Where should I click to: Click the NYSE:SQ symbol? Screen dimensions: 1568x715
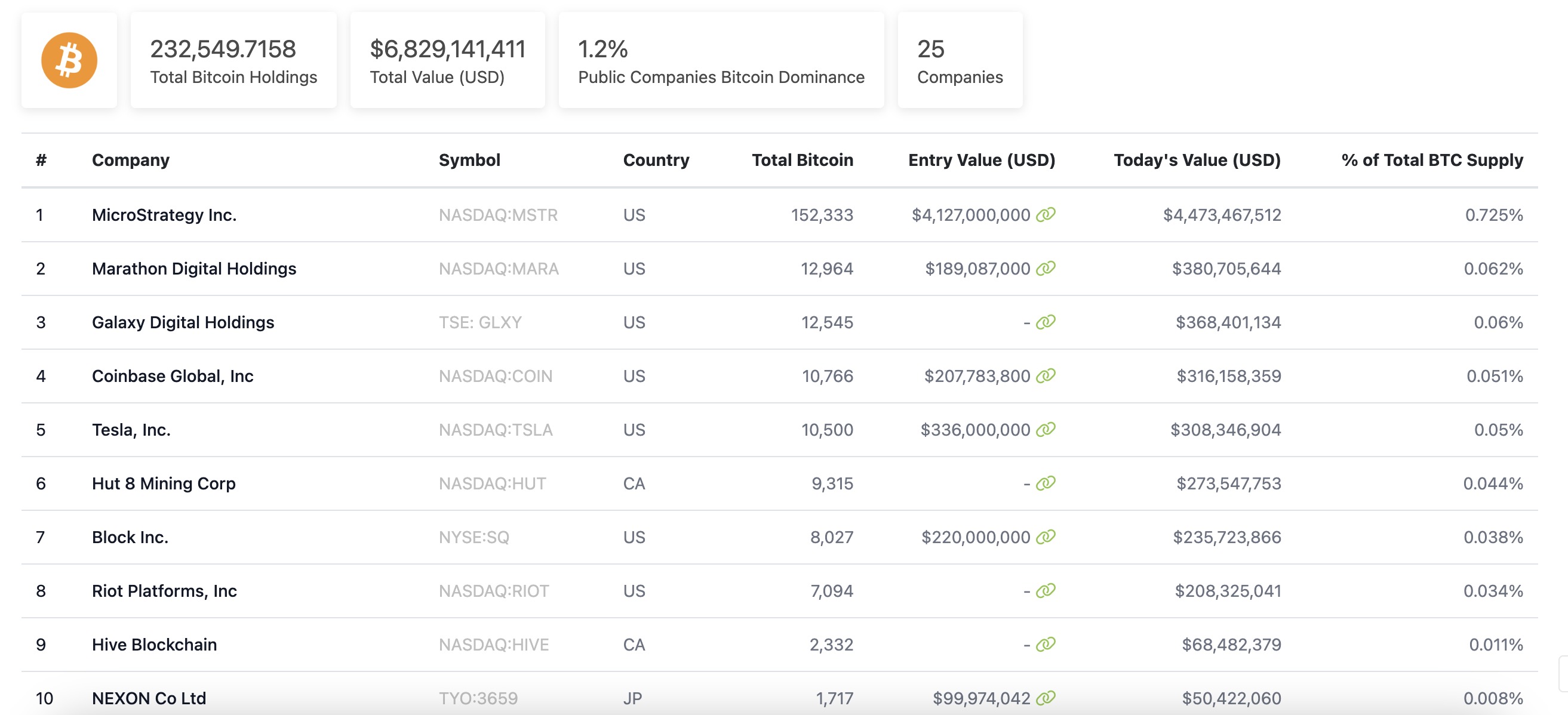coord(474,537)
